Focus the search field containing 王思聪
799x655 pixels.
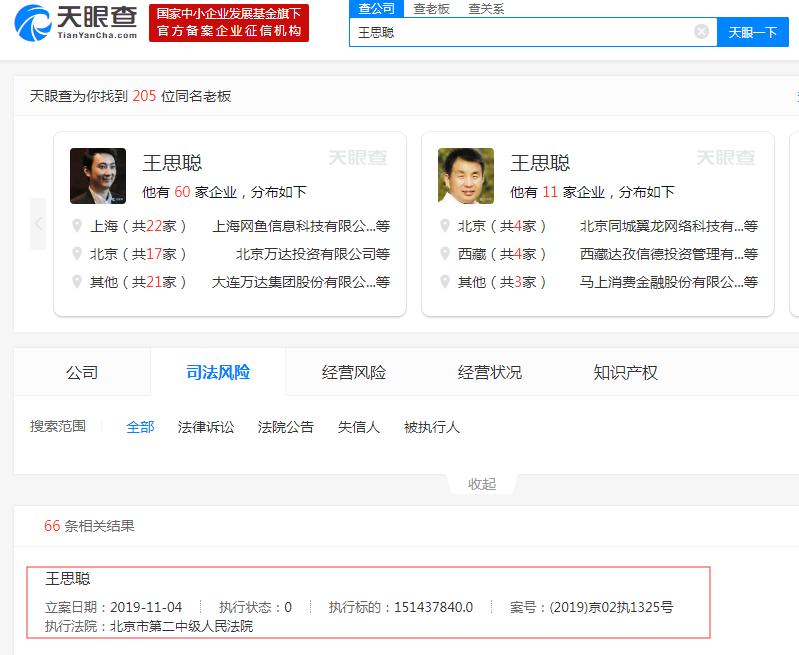coord(533,32)
